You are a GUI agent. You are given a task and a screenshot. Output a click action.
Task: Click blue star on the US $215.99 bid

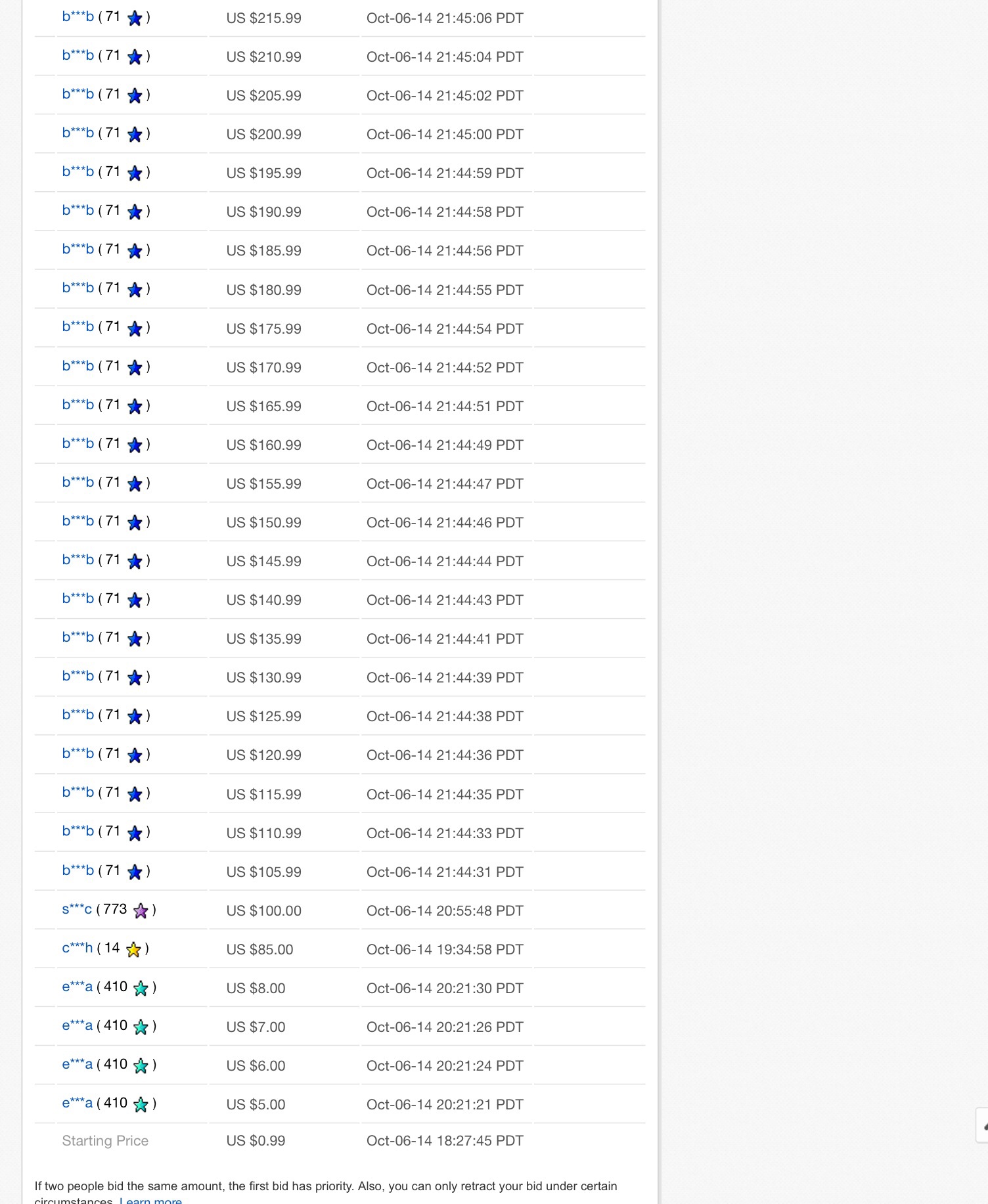[x=135, y=18]
